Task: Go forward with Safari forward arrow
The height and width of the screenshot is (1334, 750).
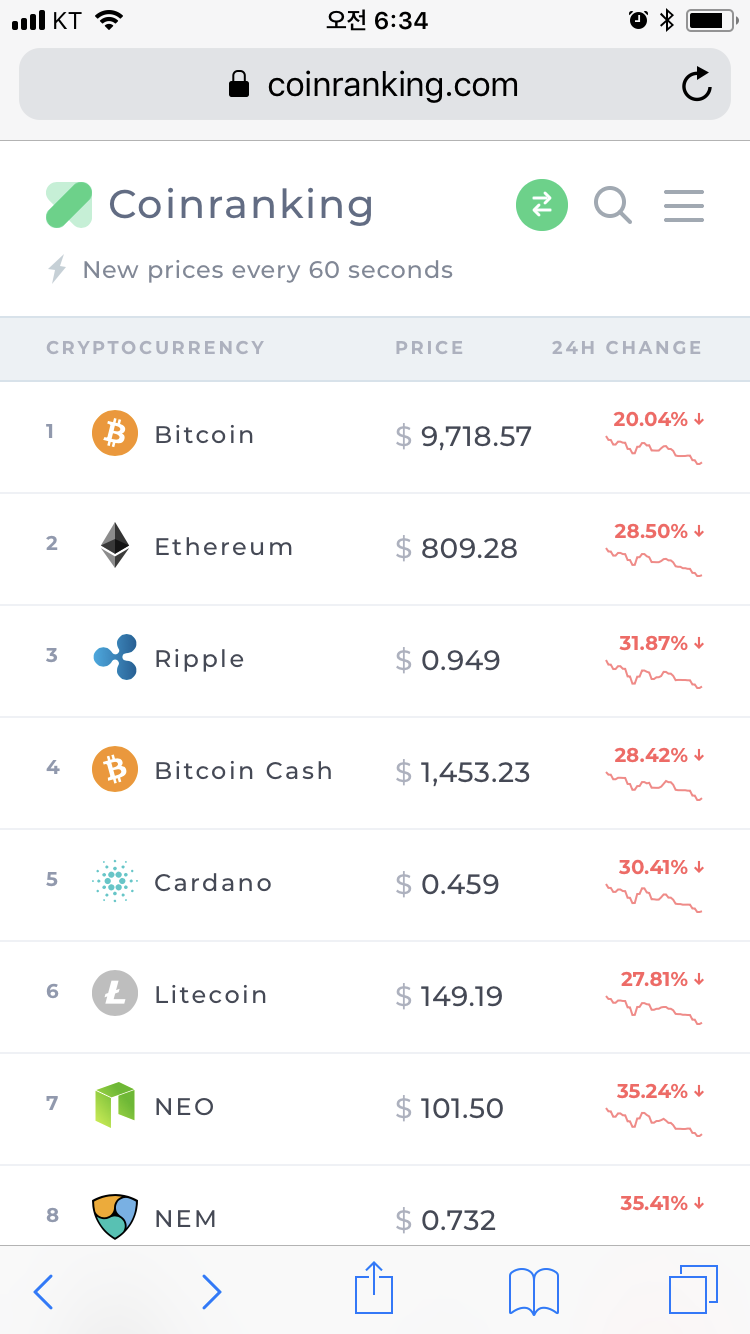Action: coord(211,1291)
